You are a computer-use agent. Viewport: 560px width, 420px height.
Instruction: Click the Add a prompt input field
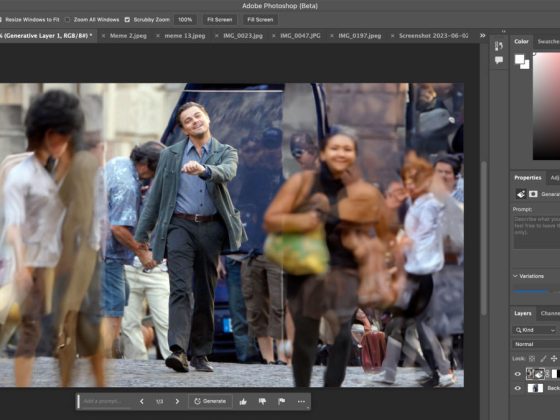107,401
